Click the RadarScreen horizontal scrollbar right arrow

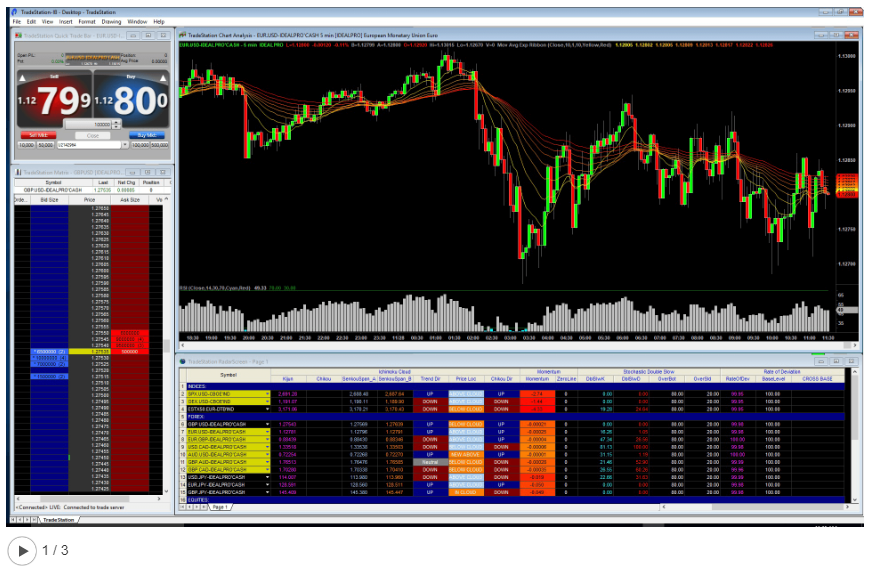pos(847,507)
